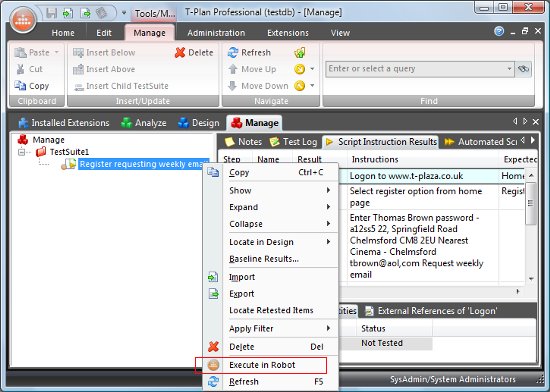Collapse the TestSuite1 tree node
550x392 pixels.
tap(22, 152)
